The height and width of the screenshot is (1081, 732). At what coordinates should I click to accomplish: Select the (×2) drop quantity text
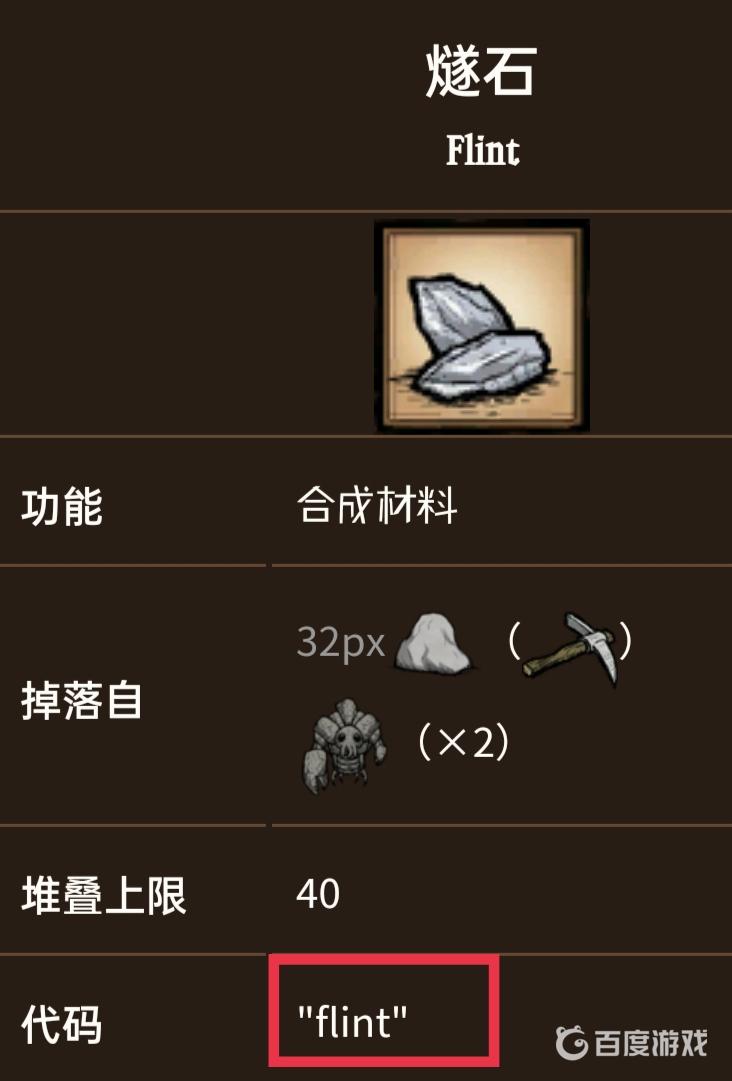click(x=463, y=742)
